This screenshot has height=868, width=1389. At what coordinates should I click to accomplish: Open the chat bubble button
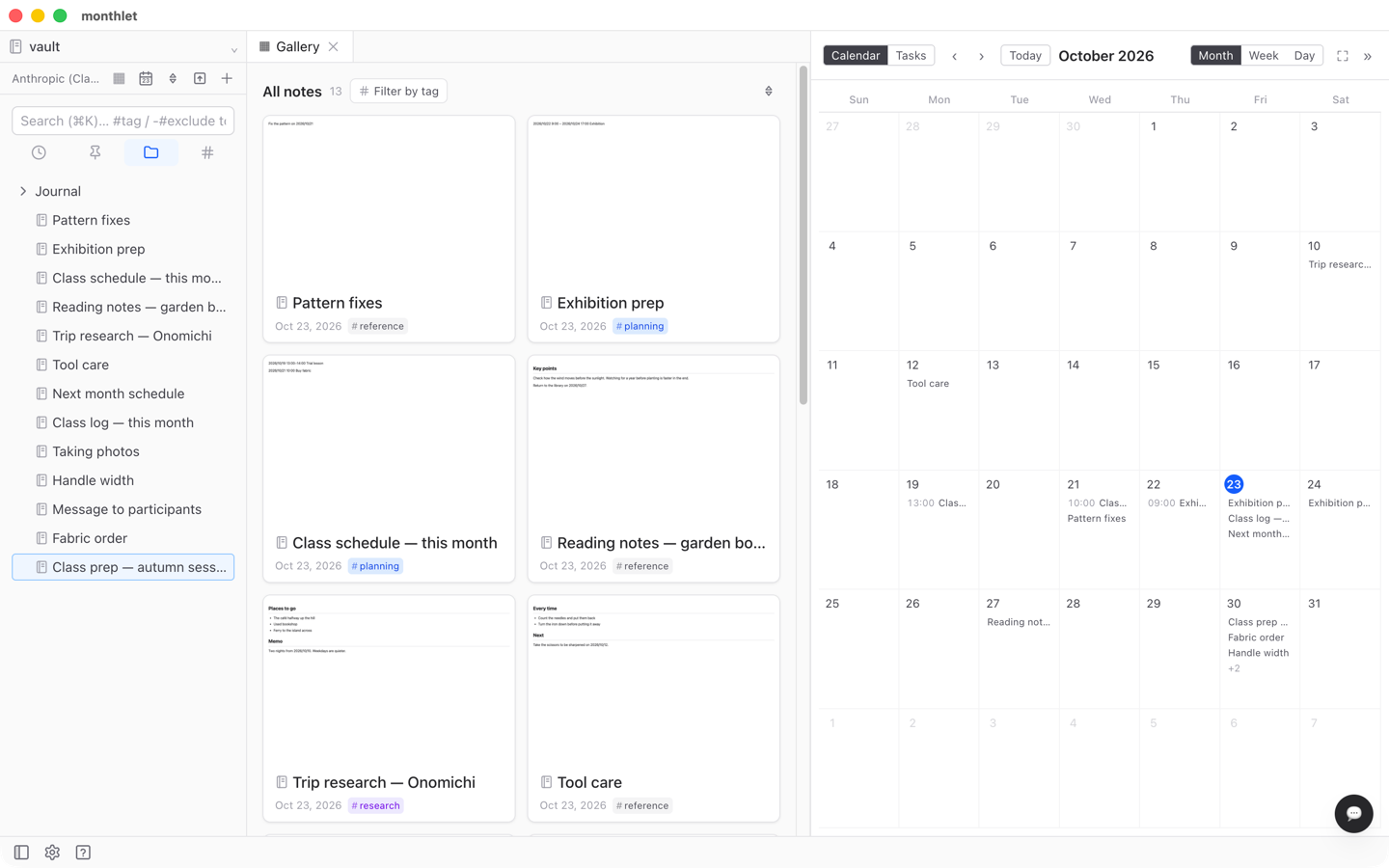tap(1353, 813)
